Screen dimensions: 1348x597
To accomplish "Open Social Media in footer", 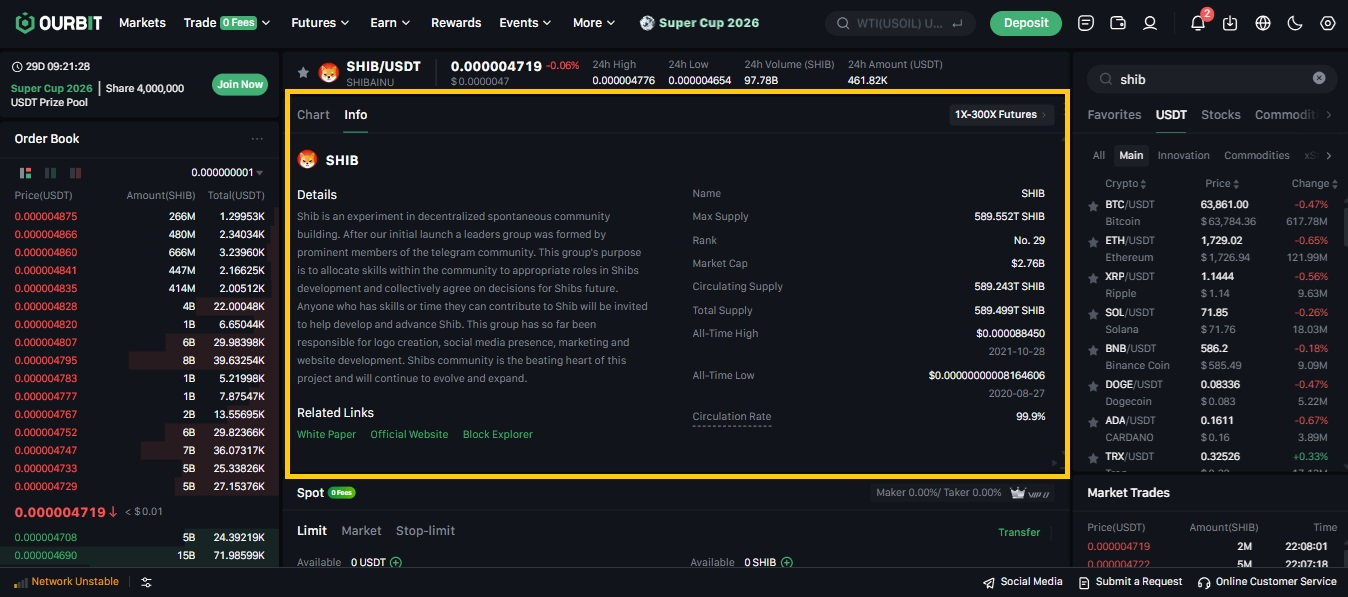I will click(x=1022, y=582).
